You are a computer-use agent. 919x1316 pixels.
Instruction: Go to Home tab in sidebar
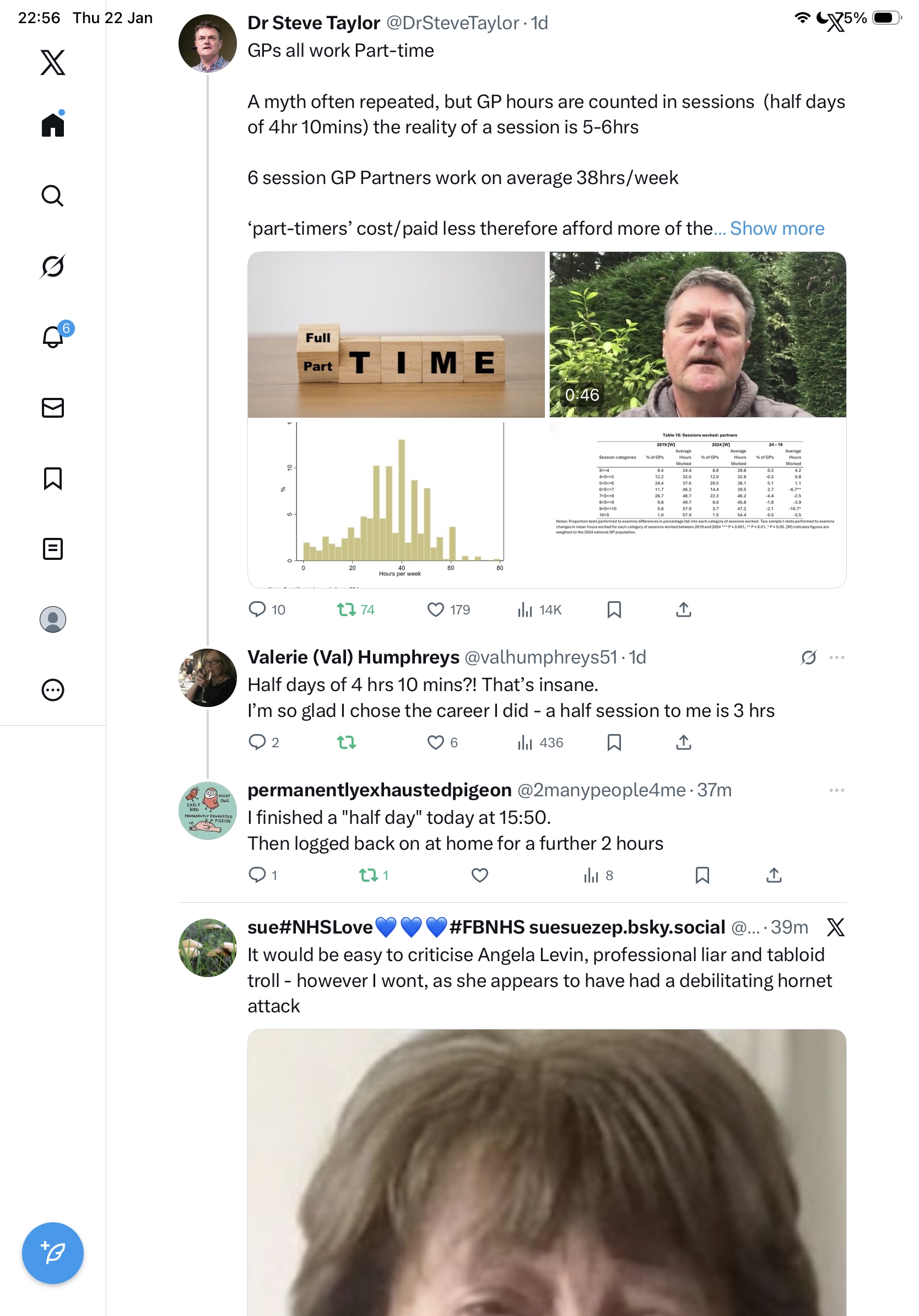(x=53, y=125)
